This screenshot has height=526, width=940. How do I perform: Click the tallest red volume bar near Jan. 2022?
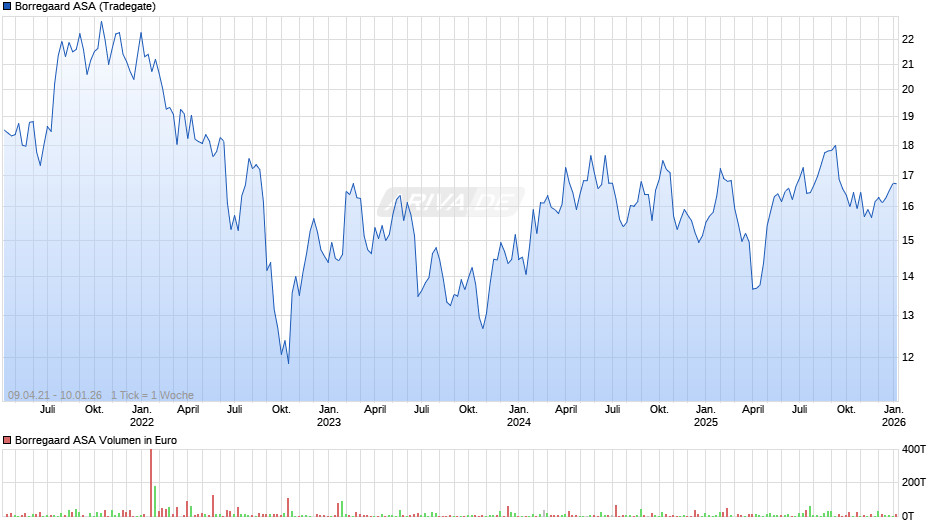[x=151, y=483]
